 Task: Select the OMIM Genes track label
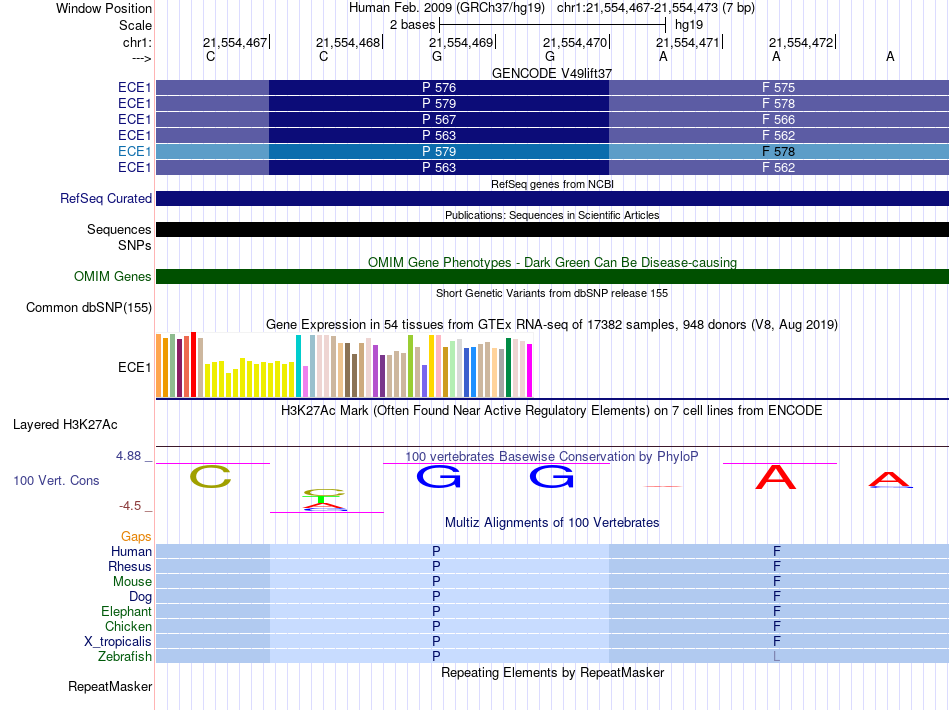113,277
